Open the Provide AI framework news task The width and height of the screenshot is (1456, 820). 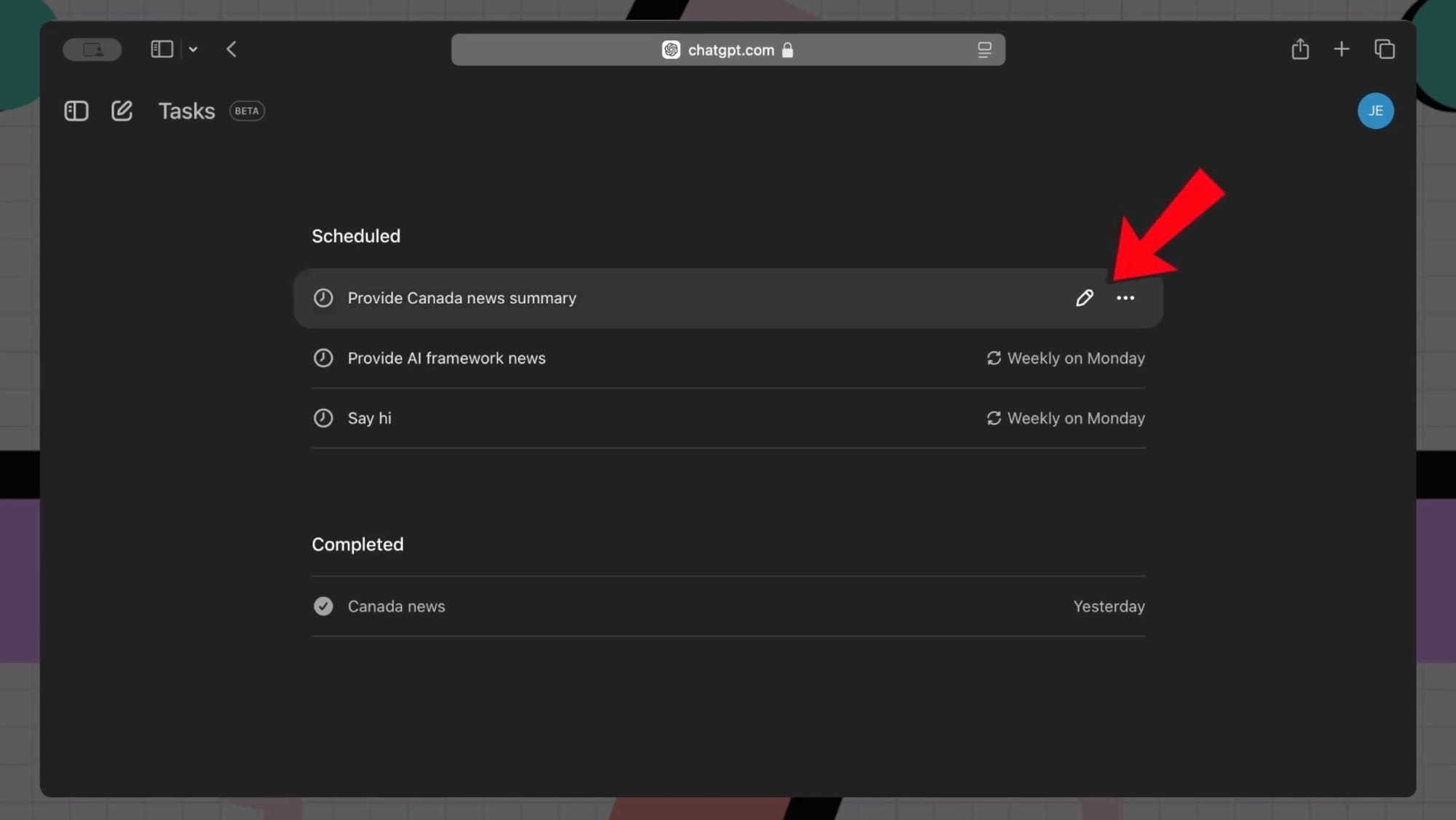[x=728, y=358]
